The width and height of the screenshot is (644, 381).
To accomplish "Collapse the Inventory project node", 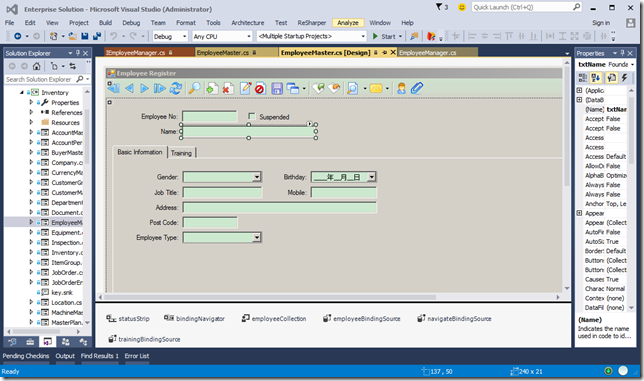I will pyautogui.click(x=22, y=92).
